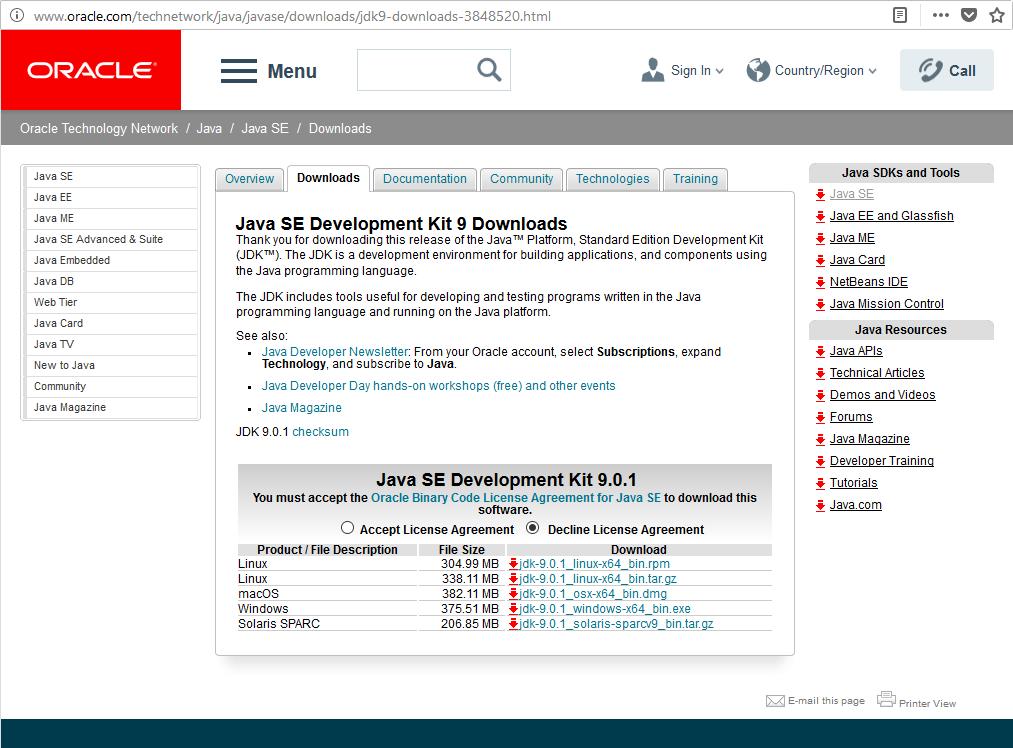The image size is (1013, 748).
Task: Click the Oracle logo
Action: (x=91, y=70)
